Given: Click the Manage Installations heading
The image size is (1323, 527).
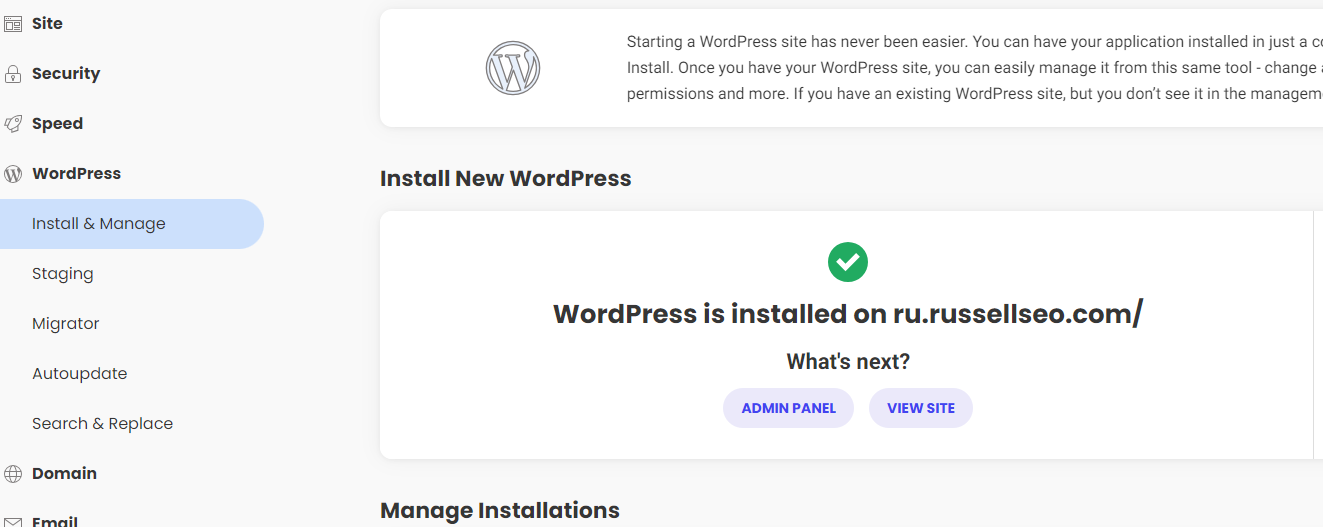Looking at the screenshot, I should click(x=500, y=510).
